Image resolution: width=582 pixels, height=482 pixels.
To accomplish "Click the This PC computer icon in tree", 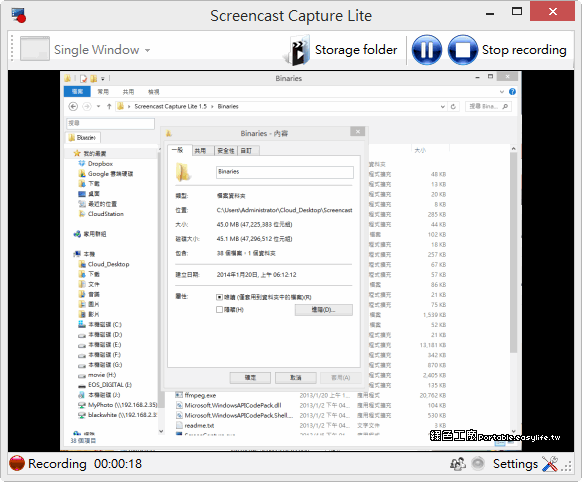I will coord(77,254).
